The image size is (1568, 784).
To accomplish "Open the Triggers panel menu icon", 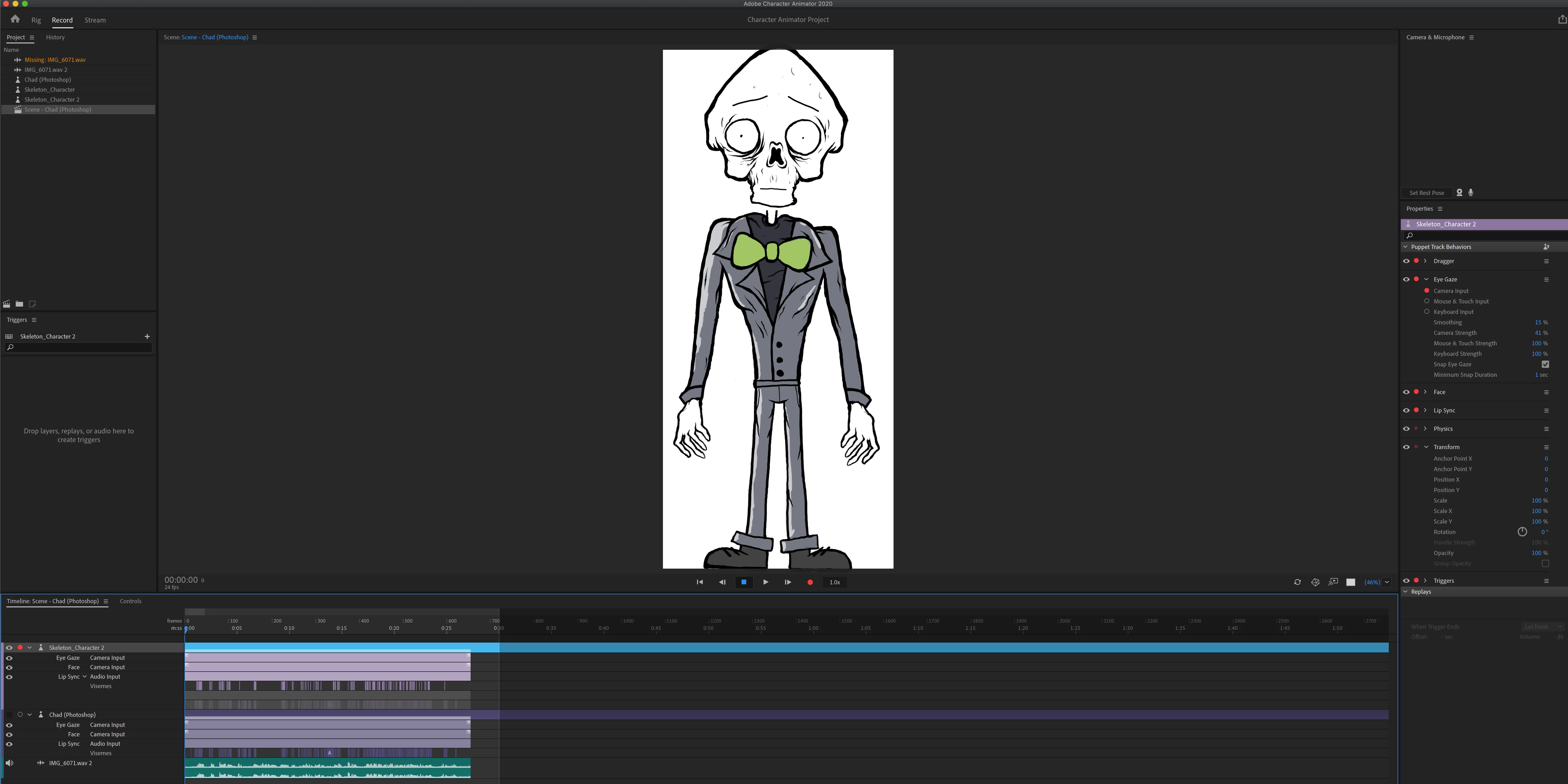I will click(x=34, y=320).
